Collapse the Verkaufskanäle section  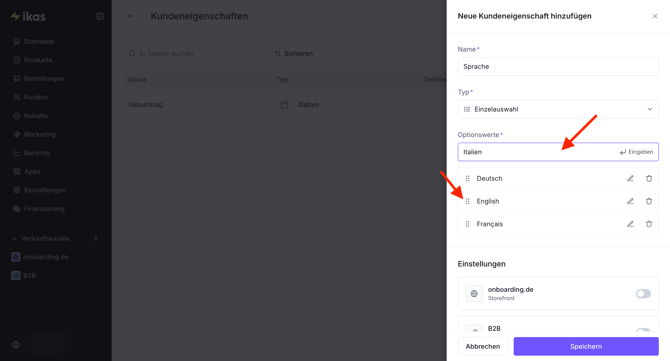coord(15,238)
